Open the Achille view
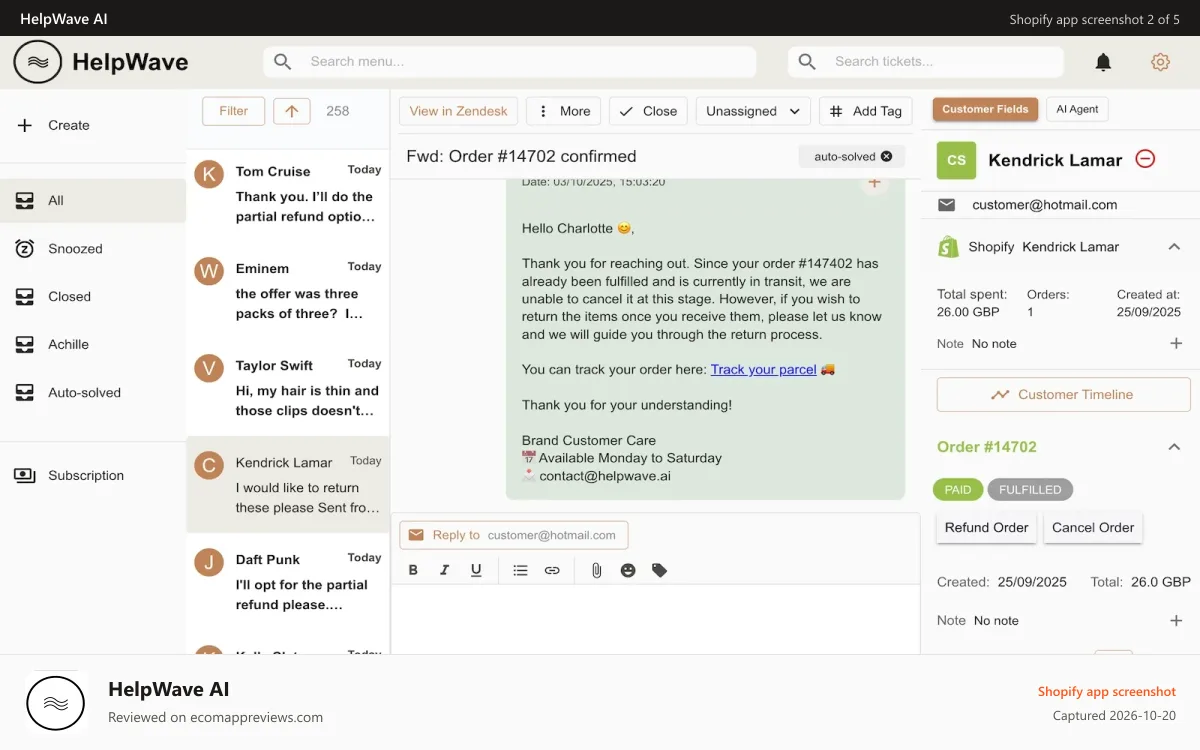Viewport: 1200px width, 750px height. click(93, 344)
